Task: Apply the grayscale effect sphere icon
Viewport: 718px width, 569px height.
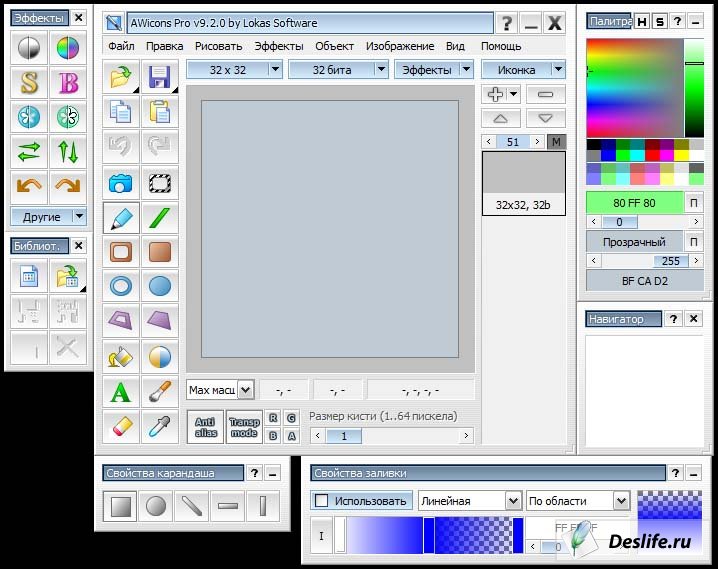Action: pyautogui.click(x=29, y=48)
